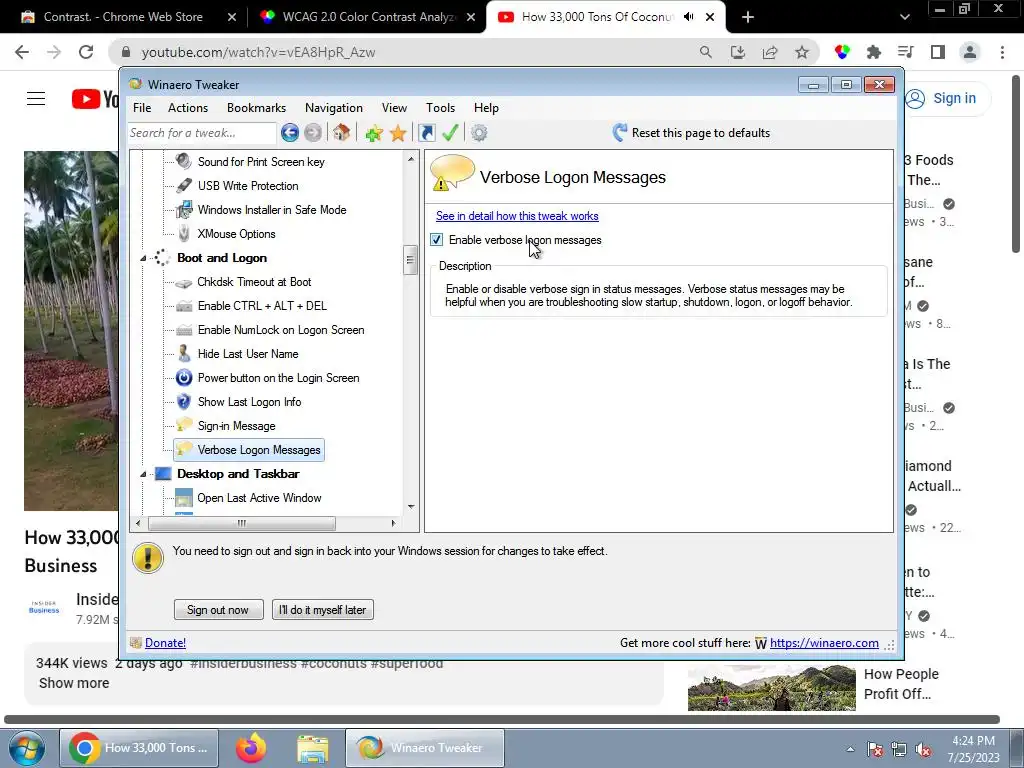
Task: Select Enable CTRL + ALT + DEL tree item
Action: coord(262,306)
